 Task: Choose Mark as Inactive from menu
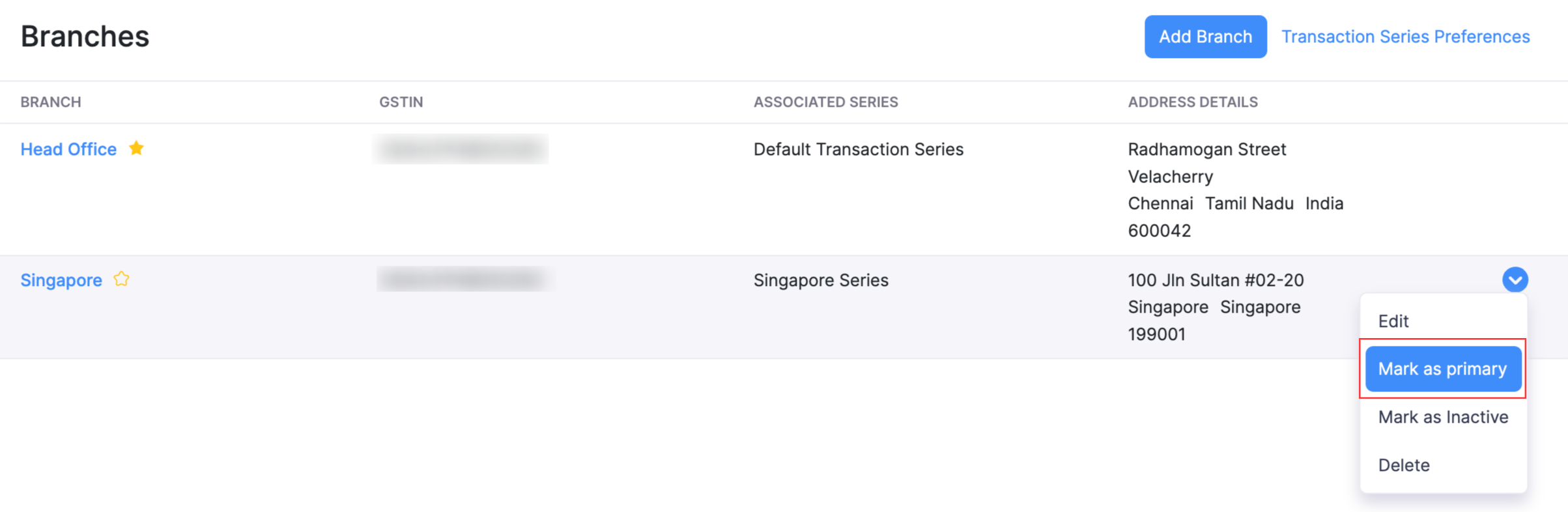pos(1443,417)
